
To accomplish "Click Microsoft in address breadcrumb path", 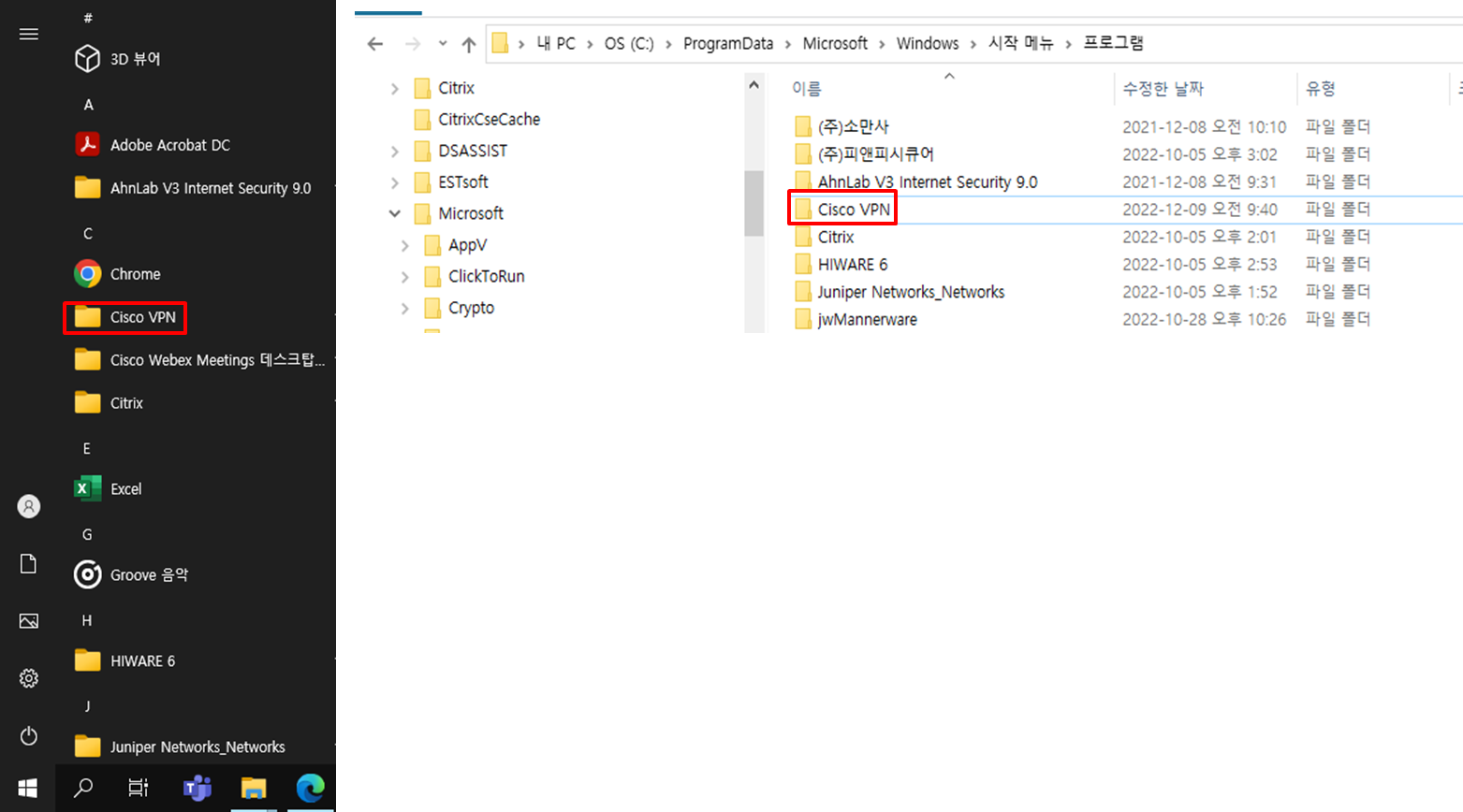I will 835,44.
